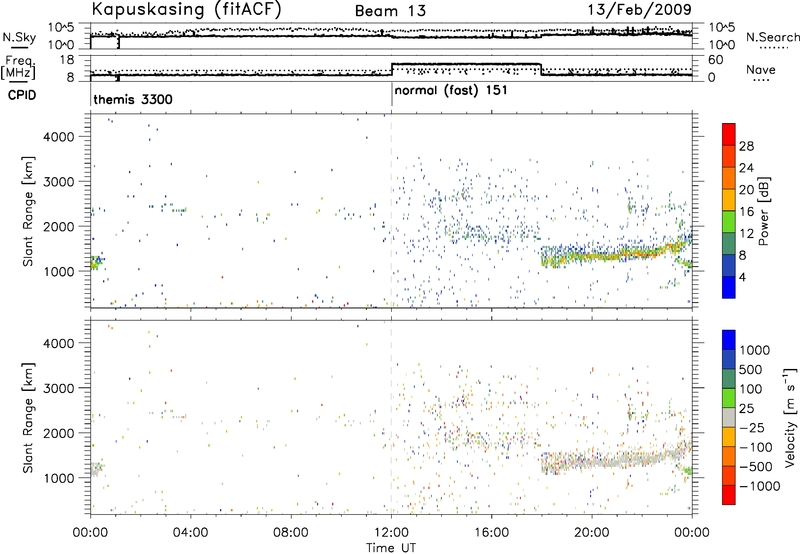
Task: Click the 16:00 time axis tick label
Action: tap(491, 533)
